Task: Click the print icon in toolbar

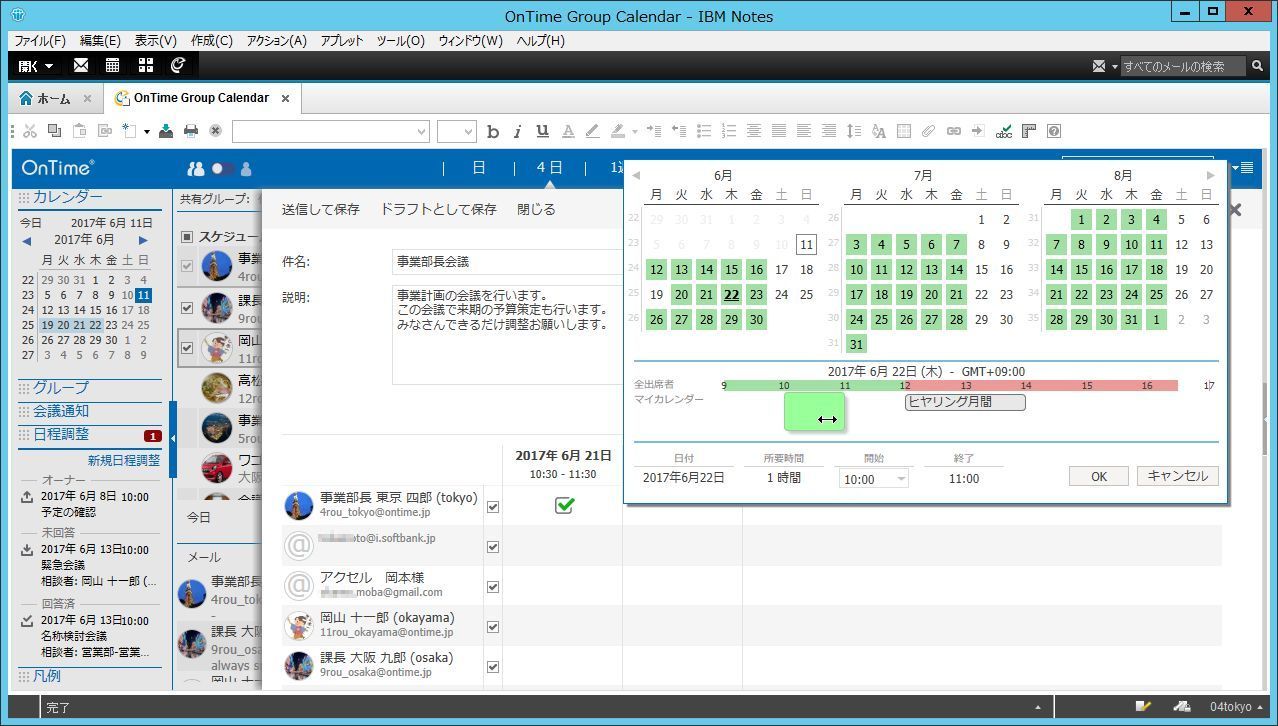Action: (190, 131)
